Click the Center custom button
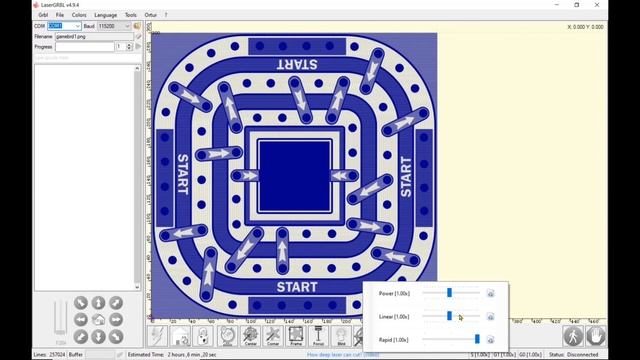Viewport: 640px width, 360px height. click(x=250, y=336)
